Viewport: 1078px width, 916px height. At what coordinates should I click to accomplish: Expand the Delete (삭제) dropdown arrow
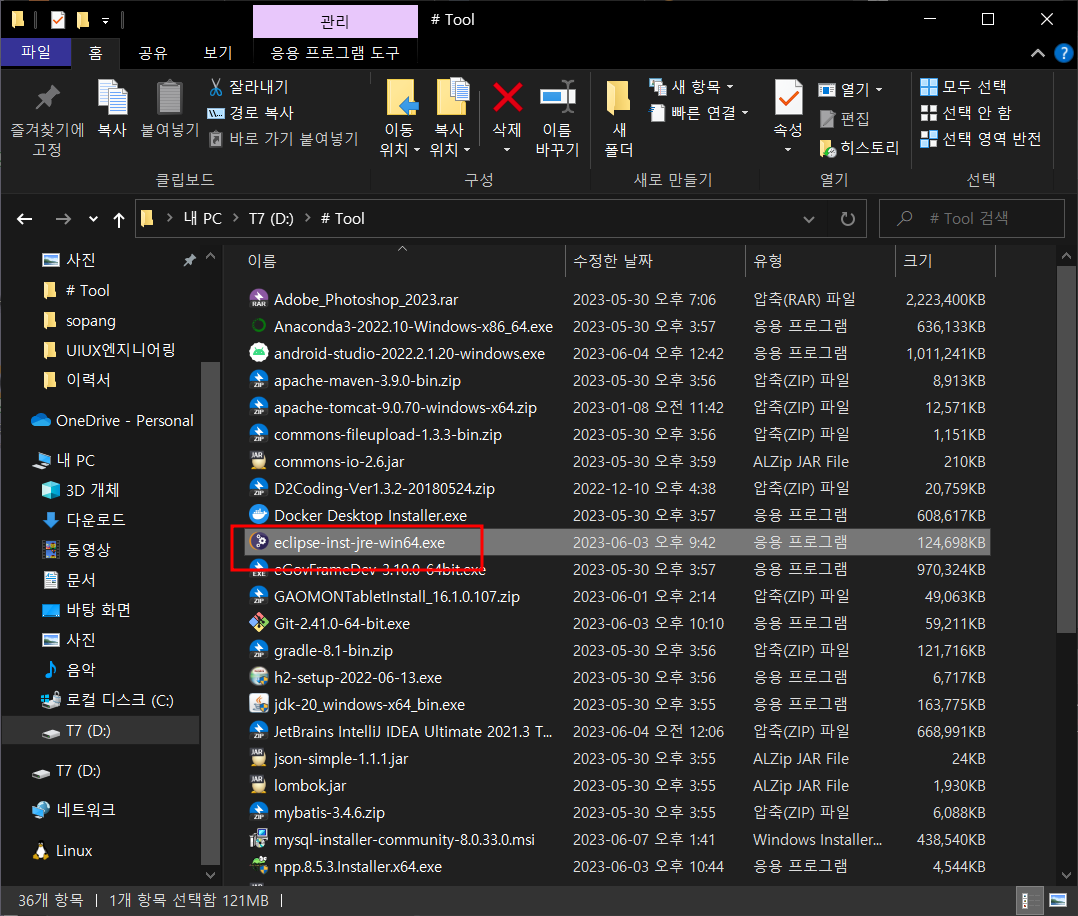click(x=507, y=149)
